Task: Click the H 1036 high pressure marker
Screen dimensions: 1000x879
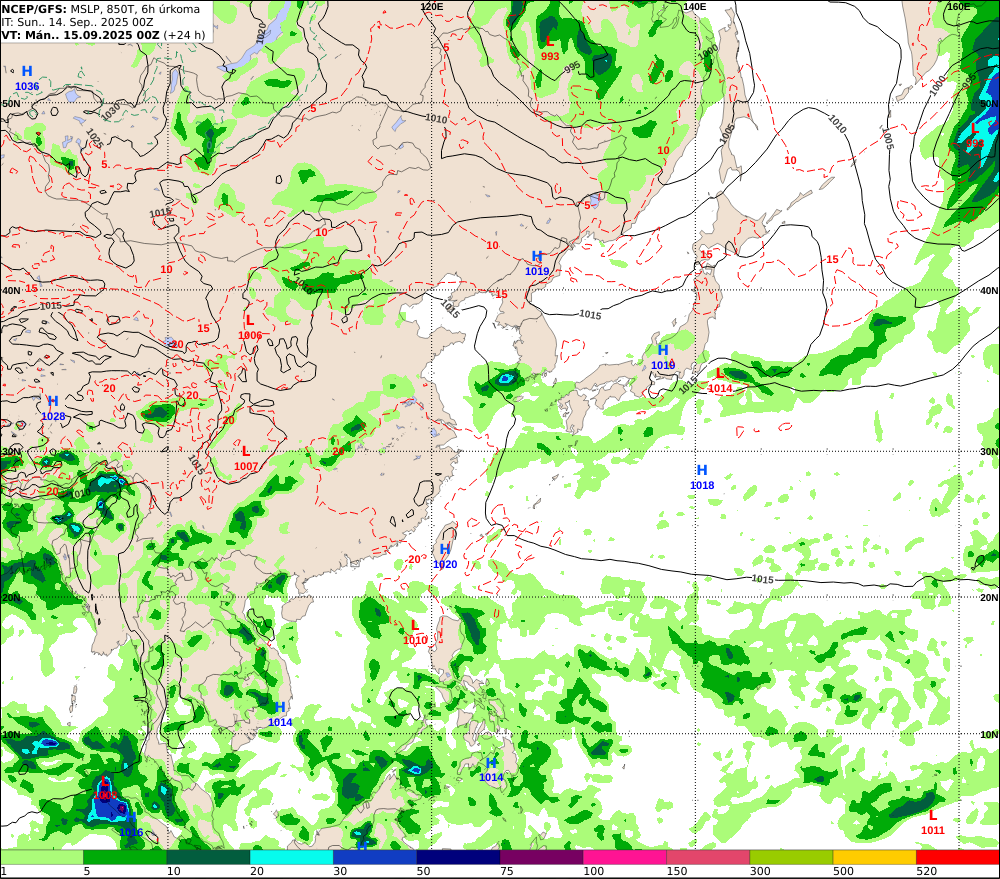Action: (x=27, y=78)
